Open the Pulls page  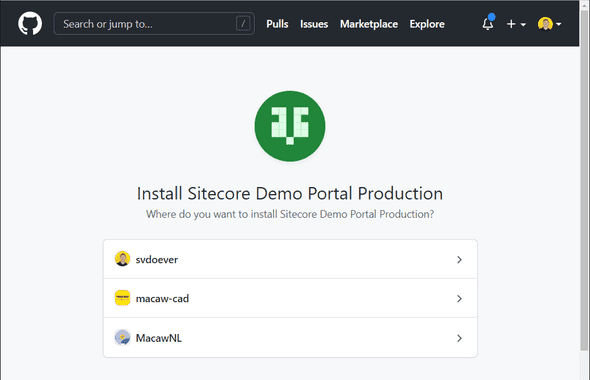(x=277, y=24)
